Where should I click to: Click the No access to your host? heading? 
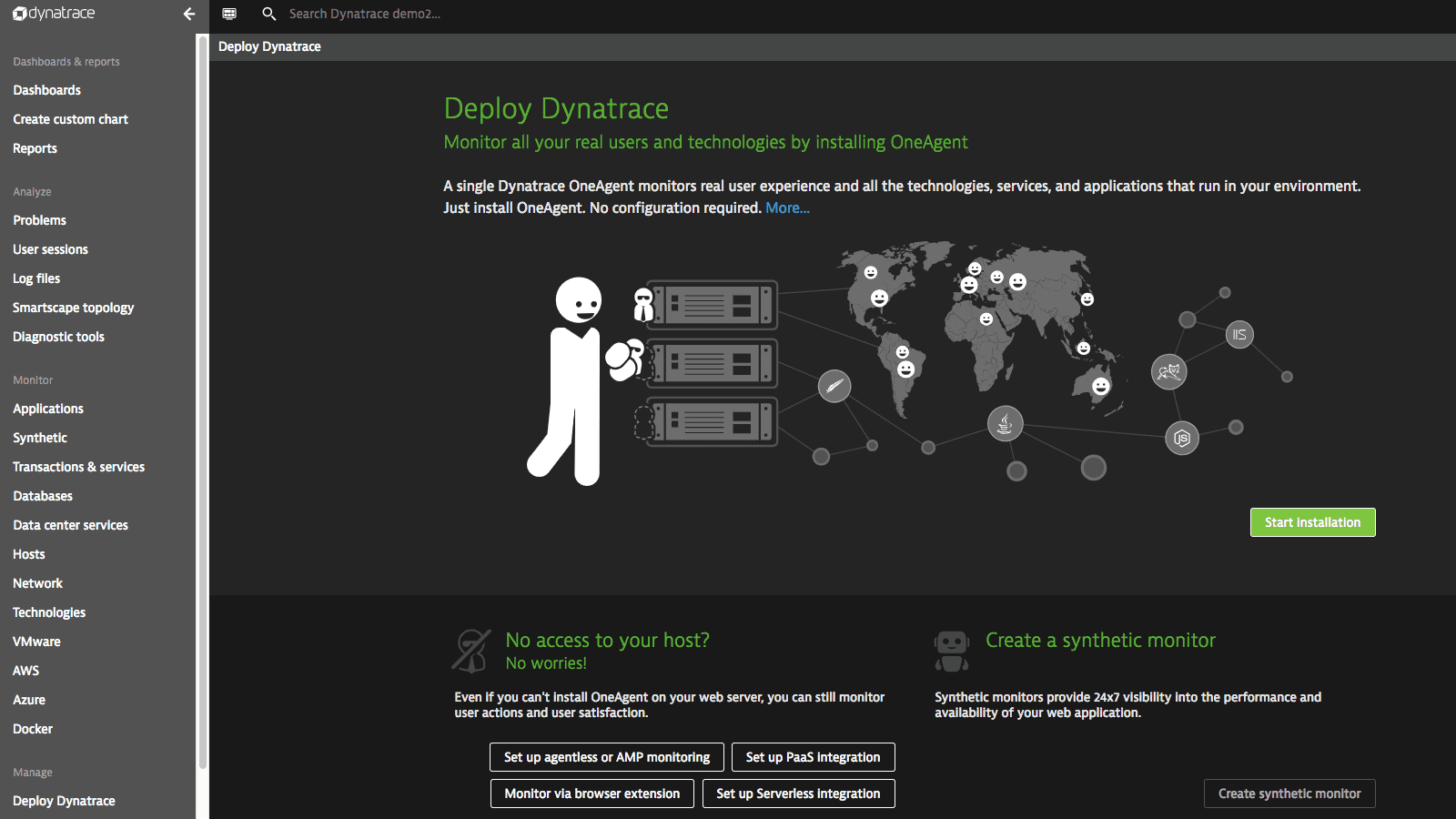[607, 641]
